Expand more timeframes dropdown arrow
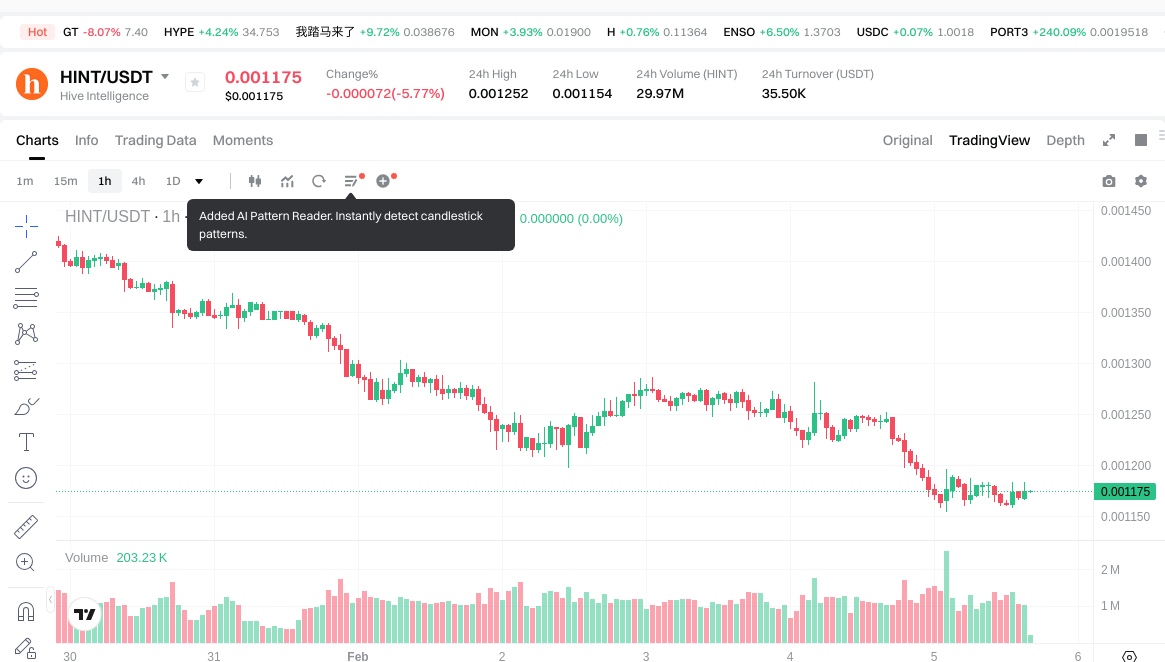Screen dimensions: 1165x662 [x=199, y=181]
